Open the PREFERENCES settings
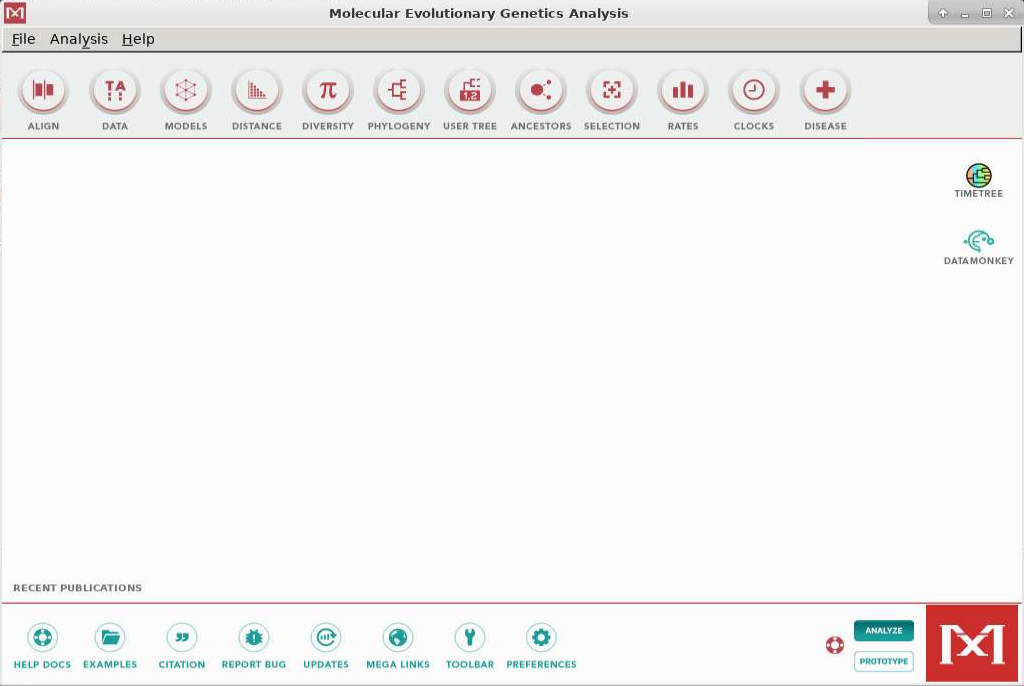1024x686 pixels. [540, 635]
